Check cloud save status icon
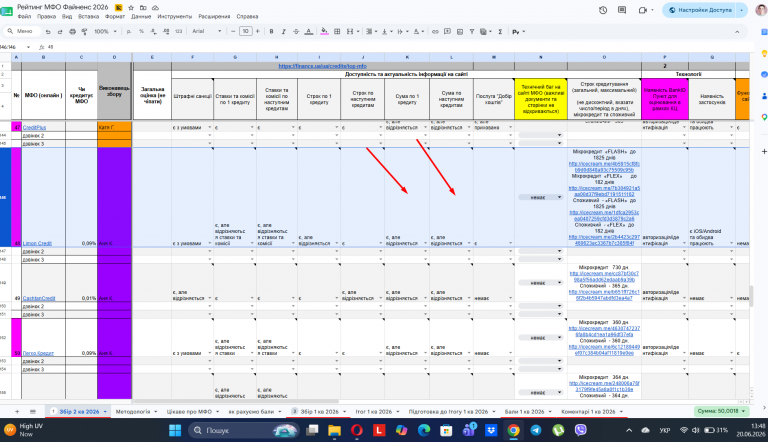Screen dimensions: 768x442 coord(155,7)
